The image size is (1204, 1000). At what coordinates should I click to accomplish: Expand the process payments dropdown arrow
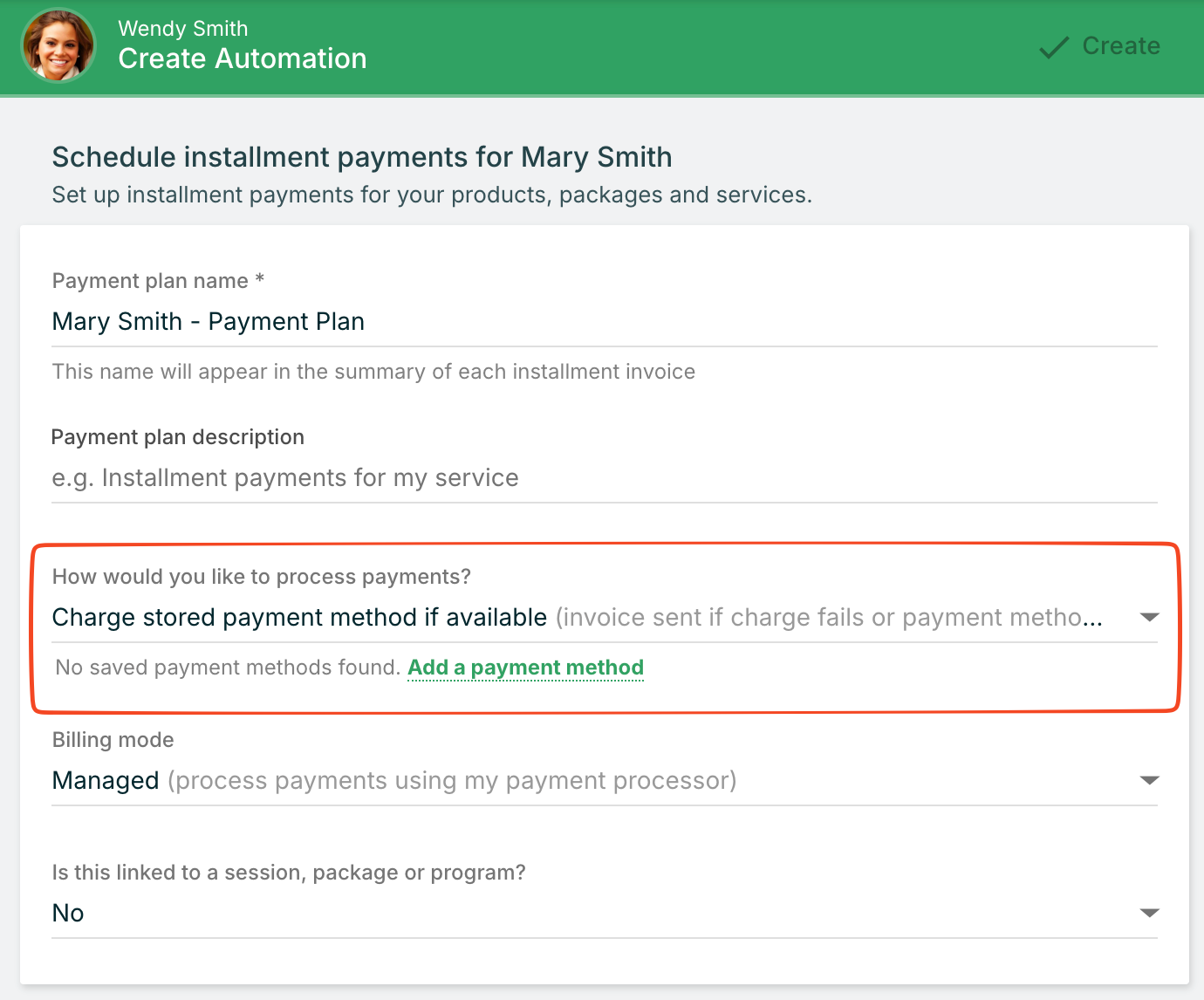click(x=1149, y=618)
